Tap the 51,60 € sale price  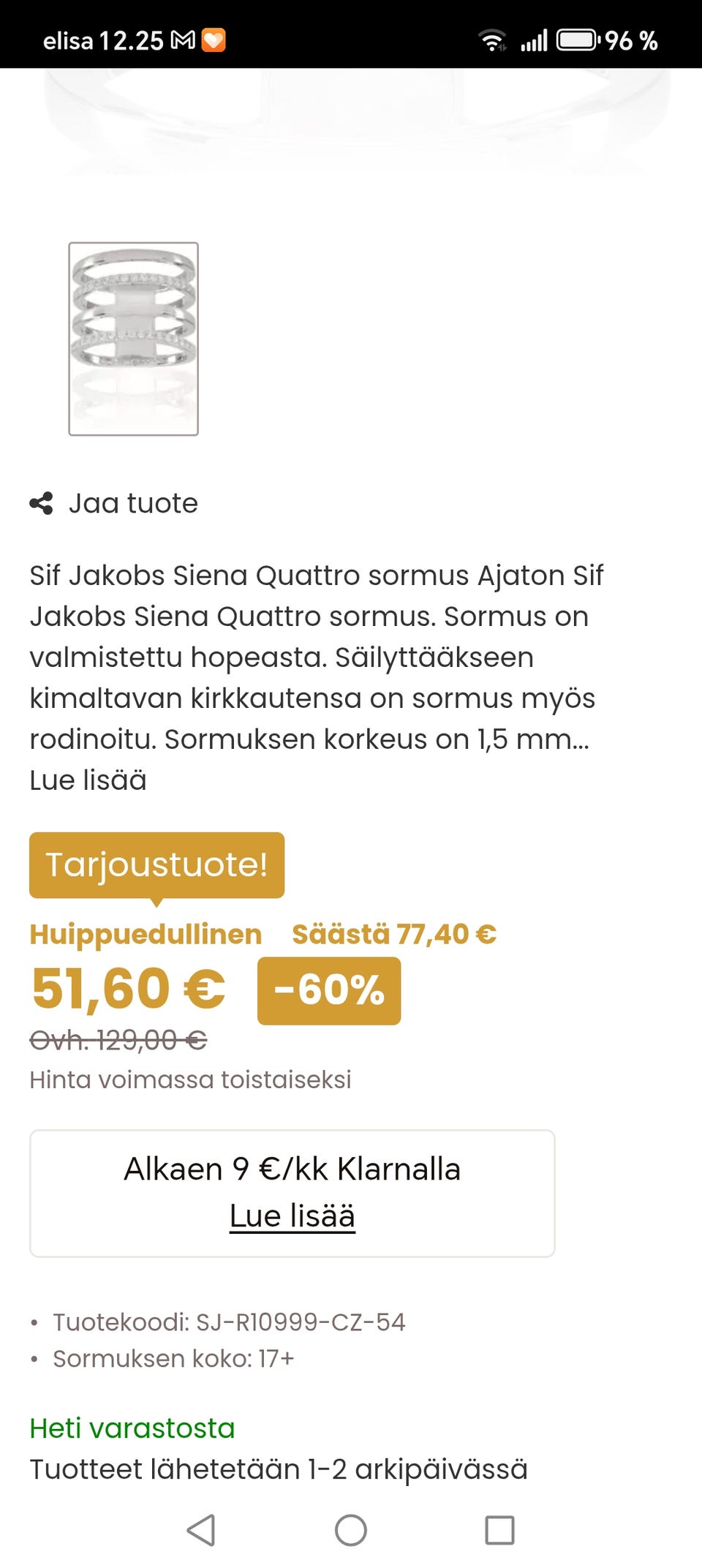click(128, 989)
